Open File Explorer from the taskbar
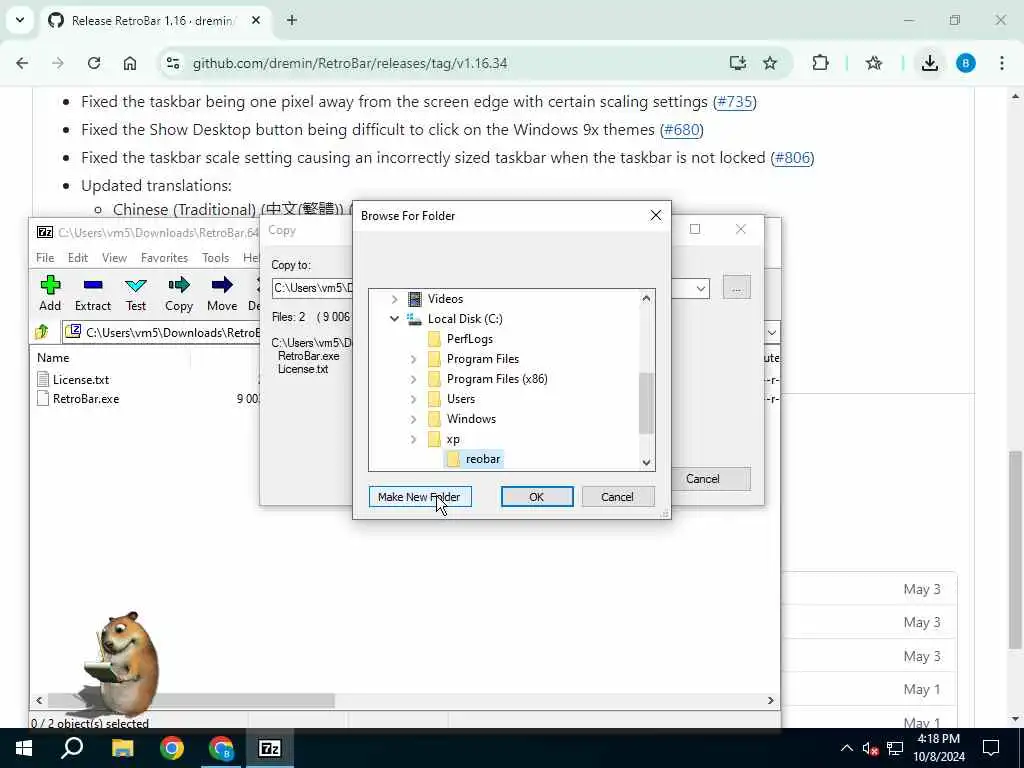Viewport: 1024px width, 768px height. (x=123, y=748)
